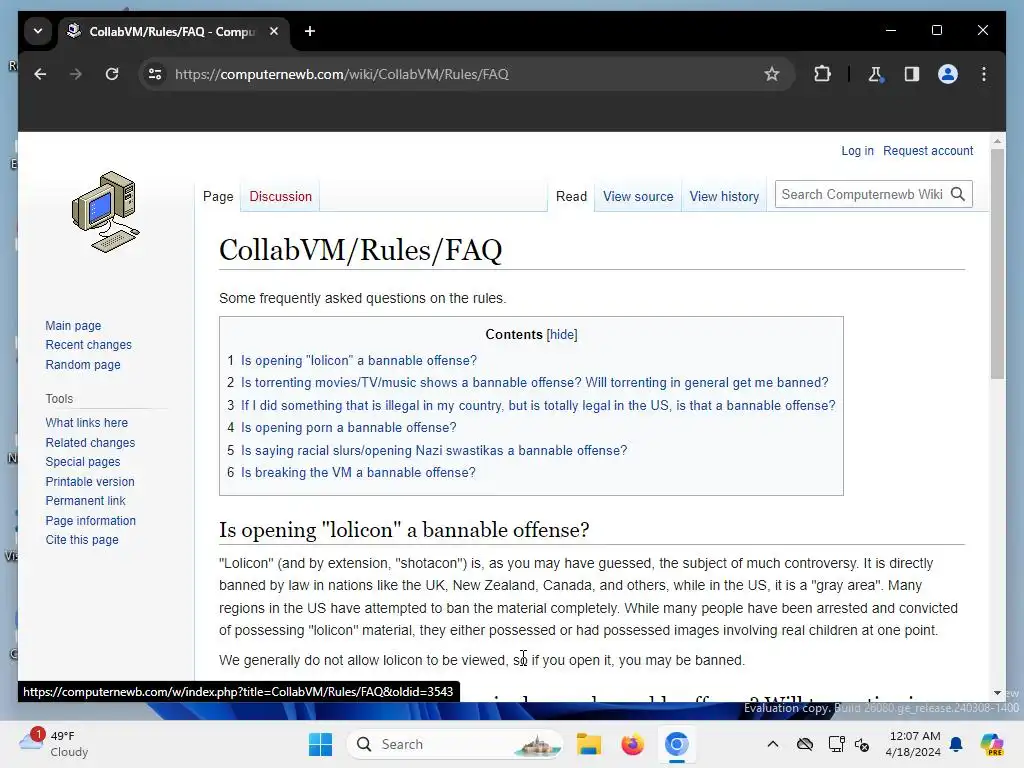Screen dimensions: 1024x768
Task: Jump to opening porn question
Action: tap(349, 428)
